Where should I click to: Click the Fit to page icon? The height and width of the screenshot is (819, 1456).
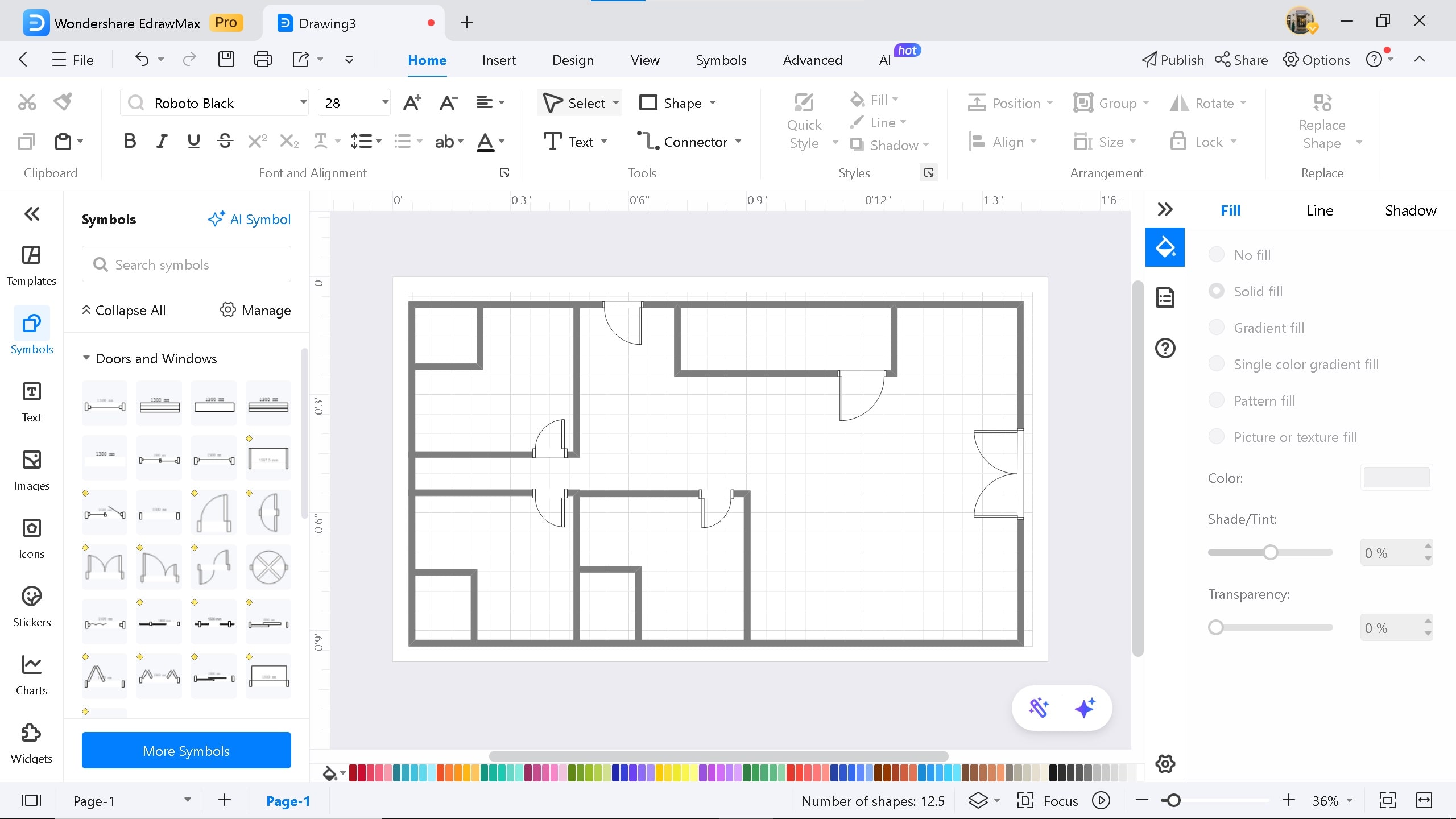coord(1388,801)
